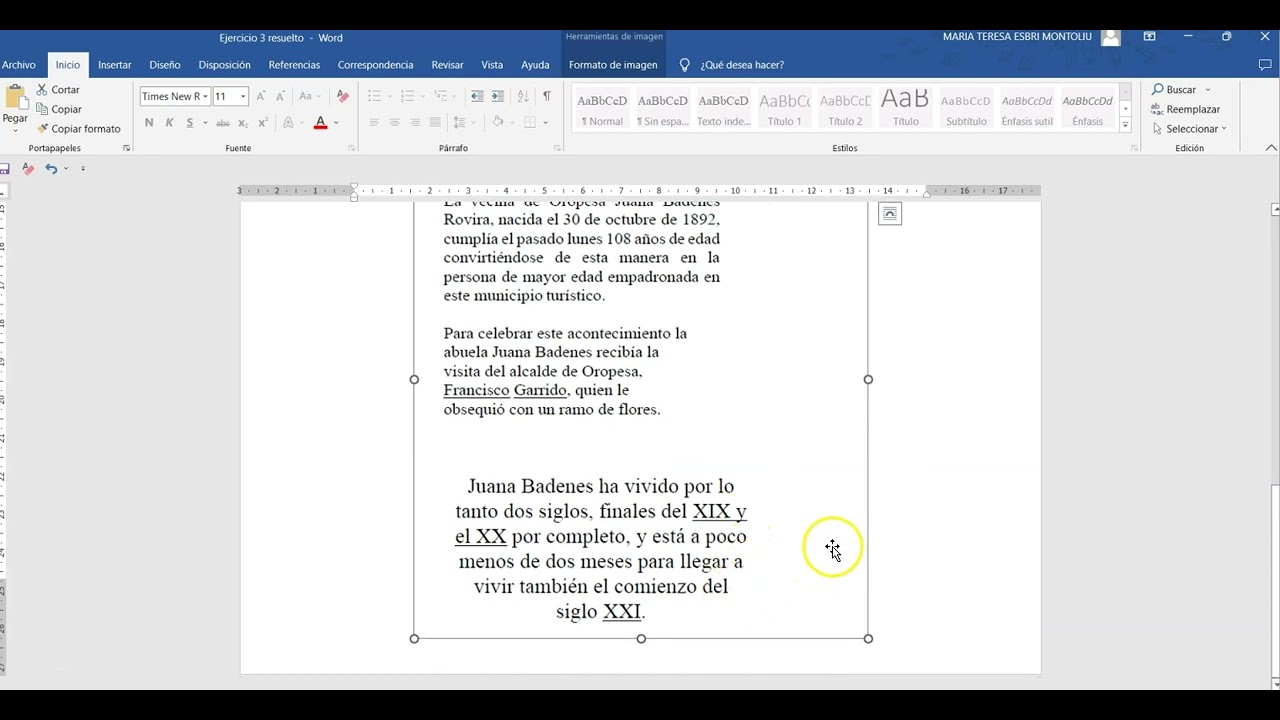Toggle align right paragraph

click(414, 123)
